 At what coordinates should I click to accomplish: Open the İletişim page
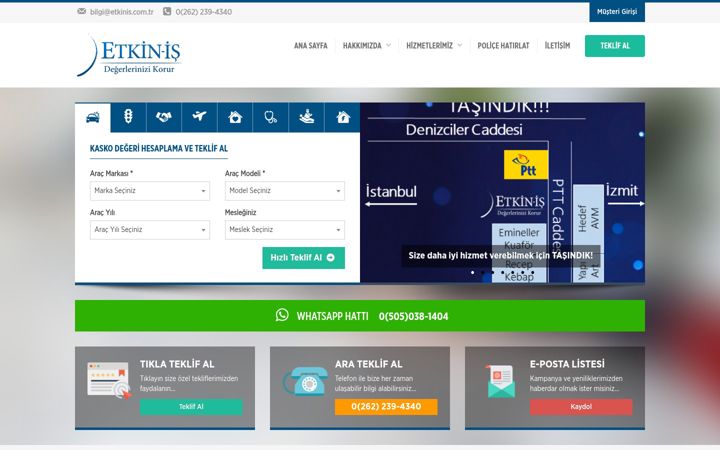(x=557, y=45)
